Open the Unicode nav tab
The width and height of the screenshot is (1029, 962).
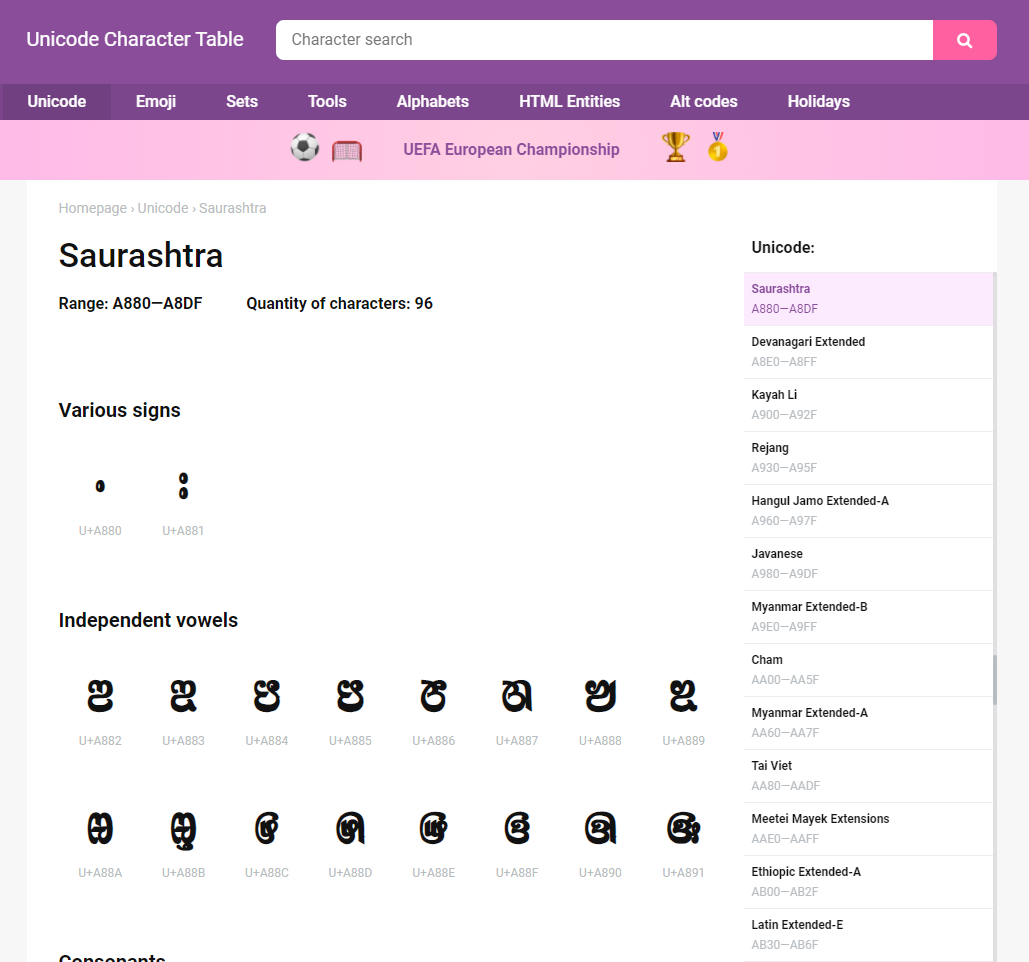pyautogui.click(x=56, y=102)
